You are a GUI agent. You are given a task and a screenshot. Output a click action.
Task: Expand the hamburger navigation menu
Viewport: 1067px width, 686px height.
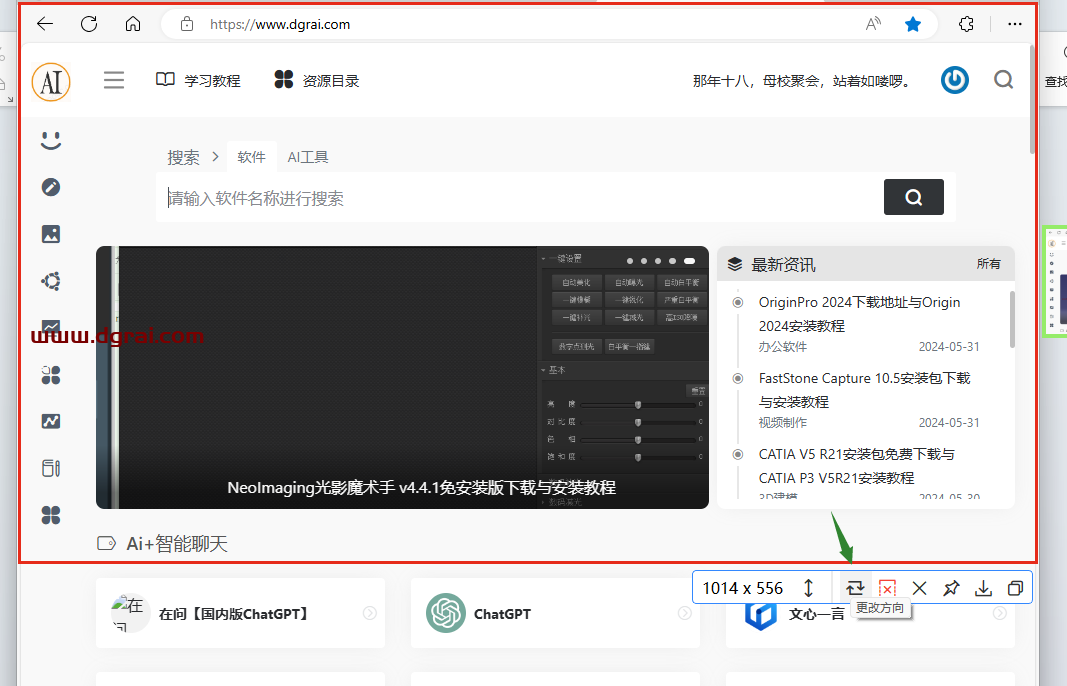(114, 80)
